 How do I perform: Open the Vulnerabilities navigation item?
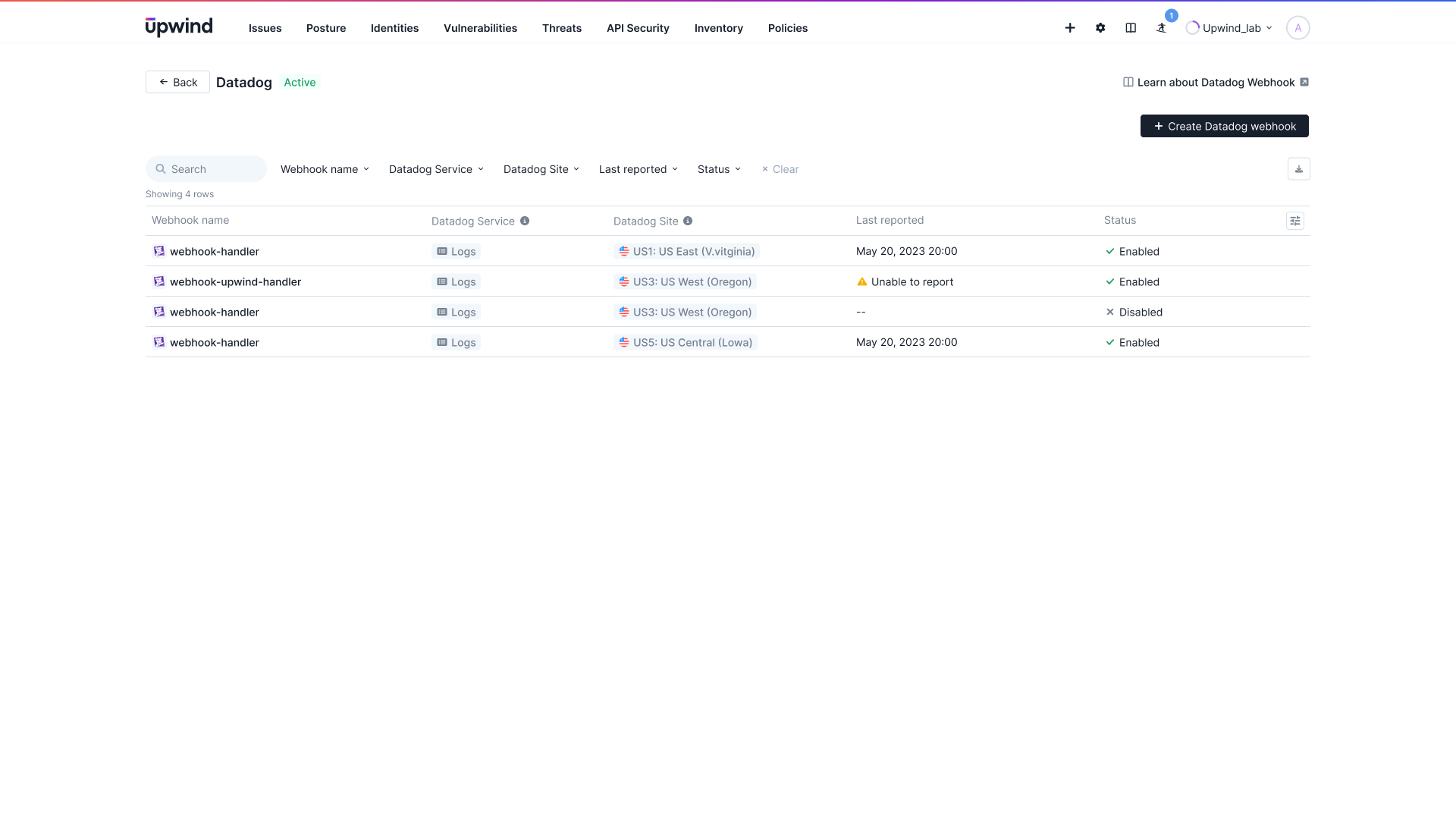tap(480, 28)
